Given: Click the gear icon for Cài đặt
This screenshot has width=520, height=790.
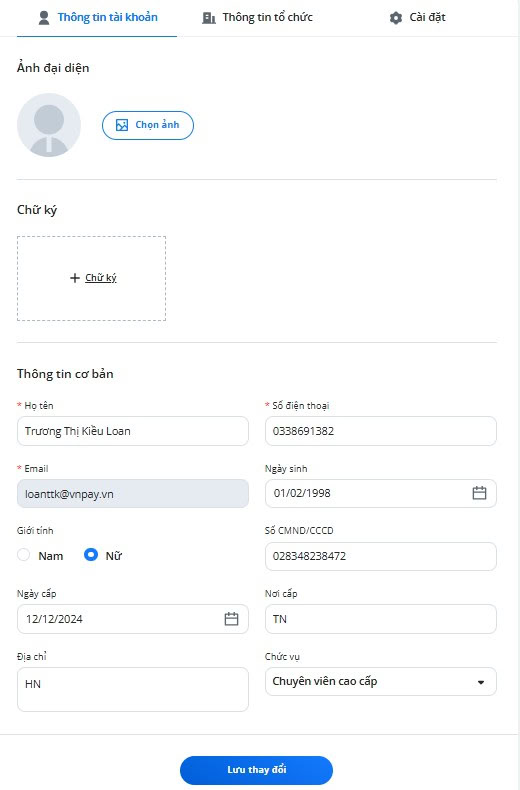Looking at the screenshot, I should coord(396,18).
